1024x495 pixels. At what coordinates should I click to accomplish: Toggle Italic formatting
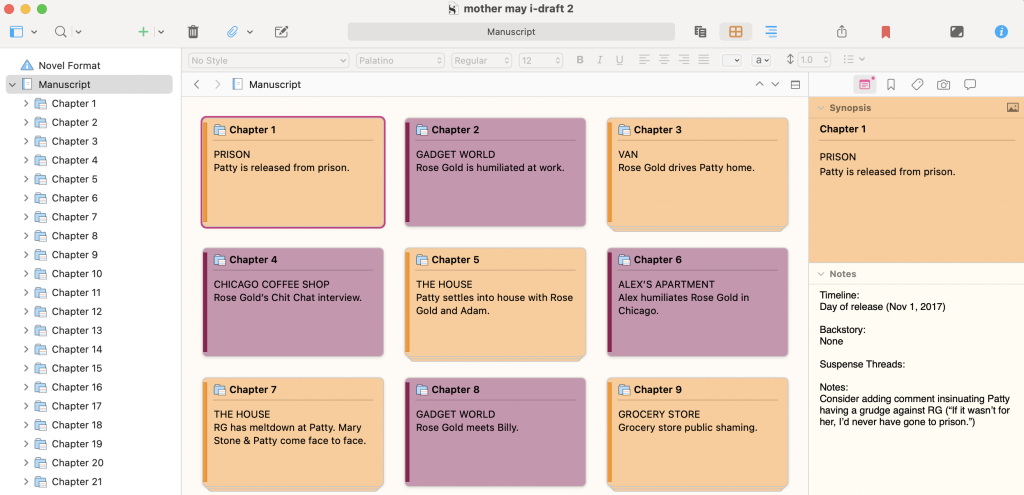[x=600, y=60]
